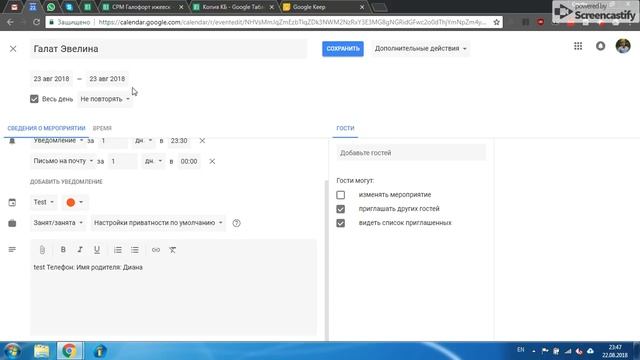The width and height of the screenshot is (640, 360).
Task: Remove the 23:30 notification
Action: pyautogui.click(x=202, y=140)
